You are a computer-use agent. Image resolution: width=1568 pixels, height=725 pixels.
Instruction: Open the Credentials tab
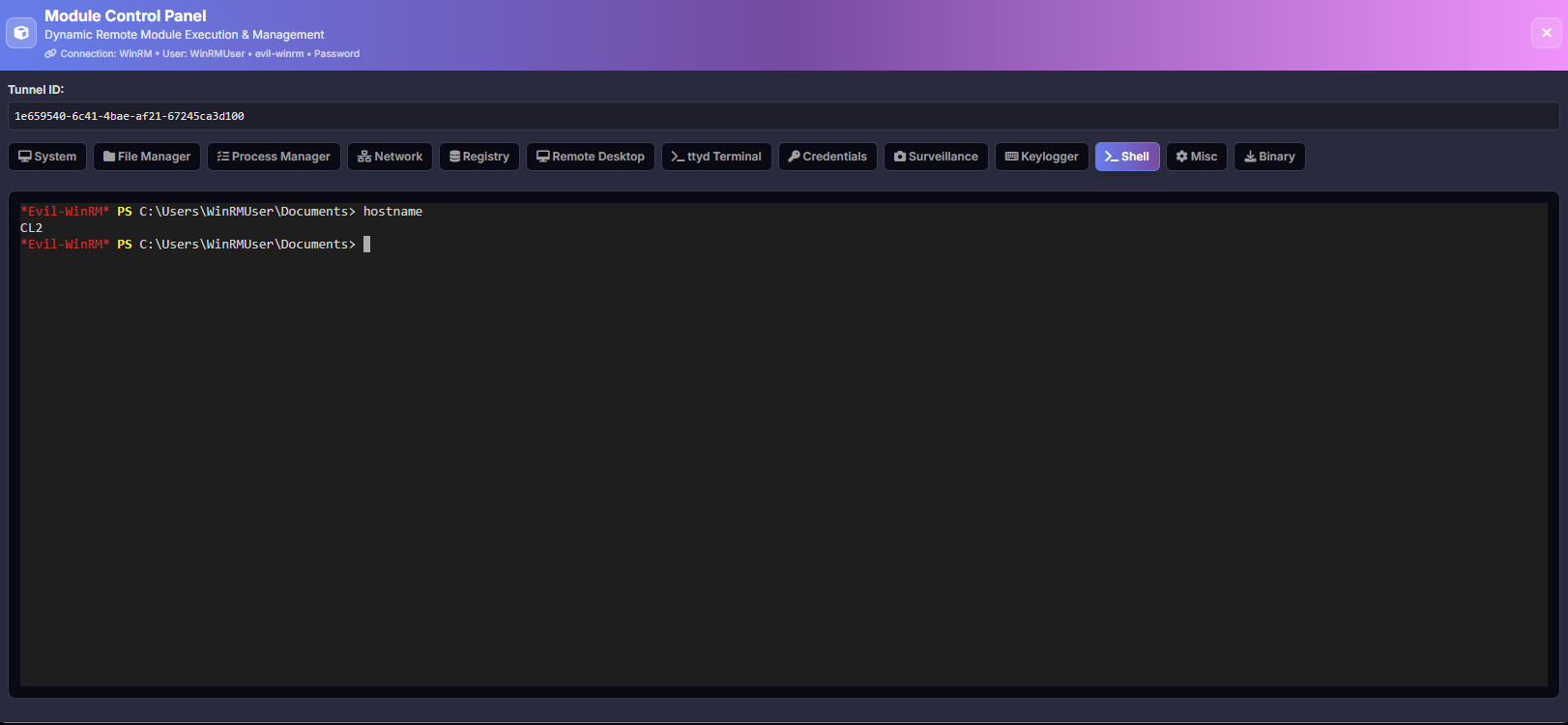[828, 157]
